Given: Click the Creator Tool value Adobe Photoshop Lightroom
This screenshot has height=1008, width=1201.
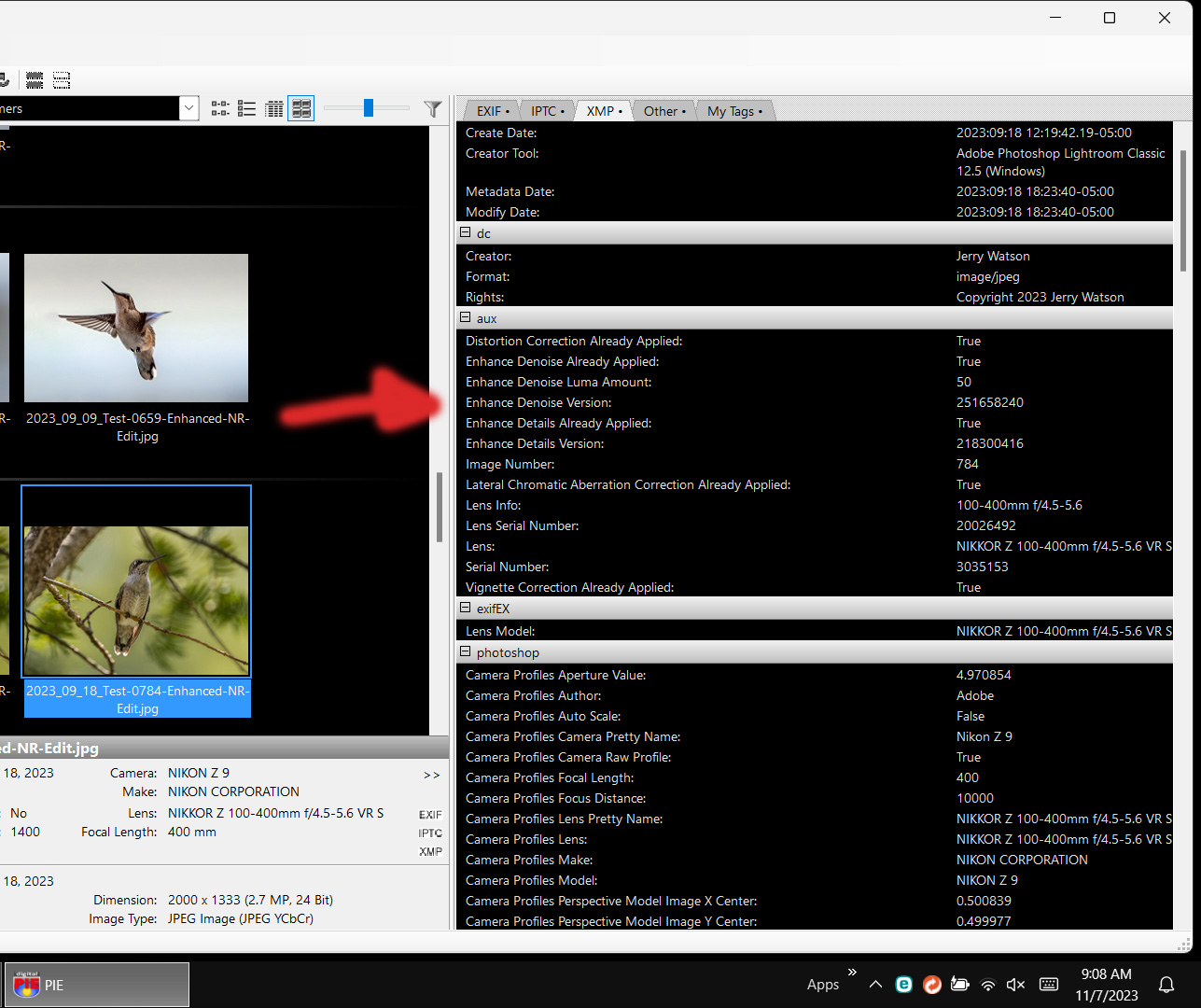Looking at the screenshot, I should pyautogui.click(x=1060, y=161).
